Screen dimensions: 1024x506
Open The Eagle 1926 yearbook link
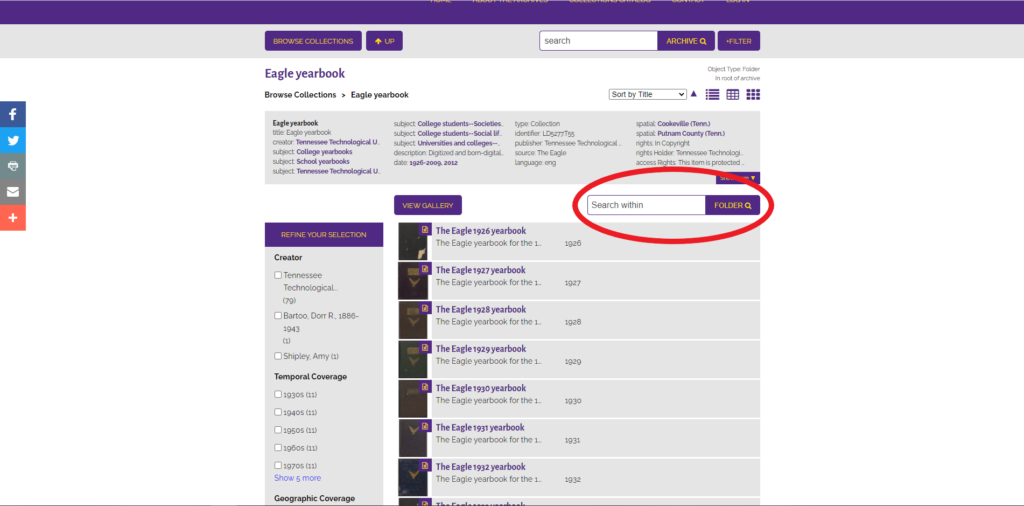tap(481, 230)
